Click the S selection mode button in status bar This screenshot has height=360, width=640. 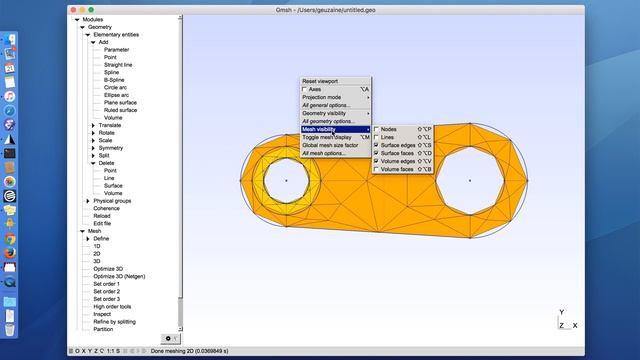(x=118, y=351)
